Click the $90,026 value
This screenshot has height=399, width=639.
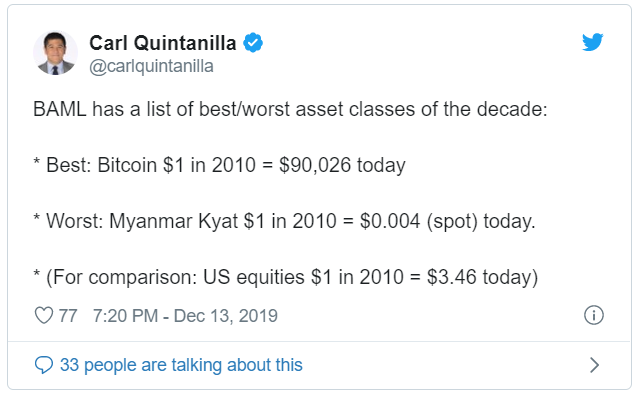coord(315,165)
